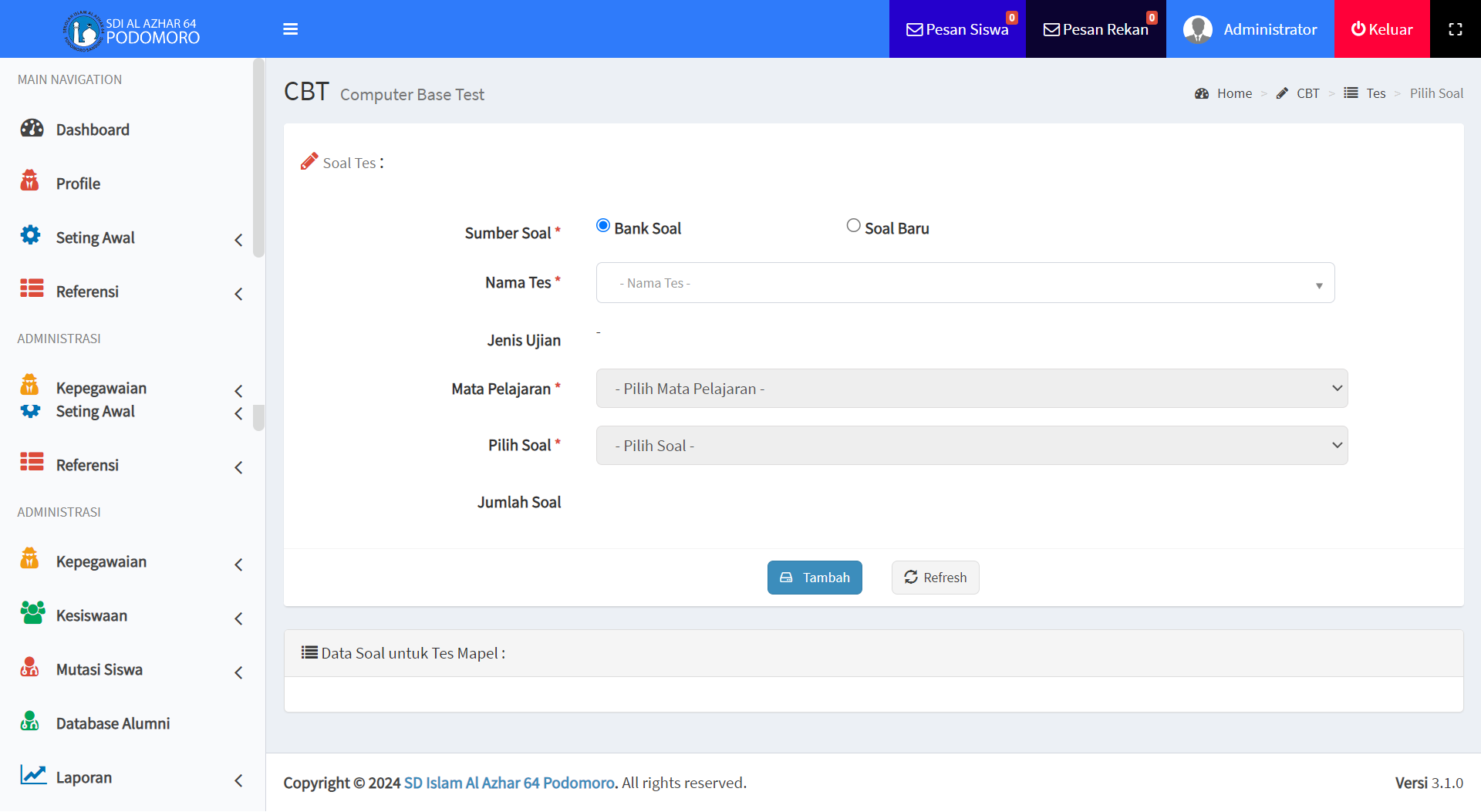
Task: Go to Home in the breadcrumb
Action: coord(1233,93)
